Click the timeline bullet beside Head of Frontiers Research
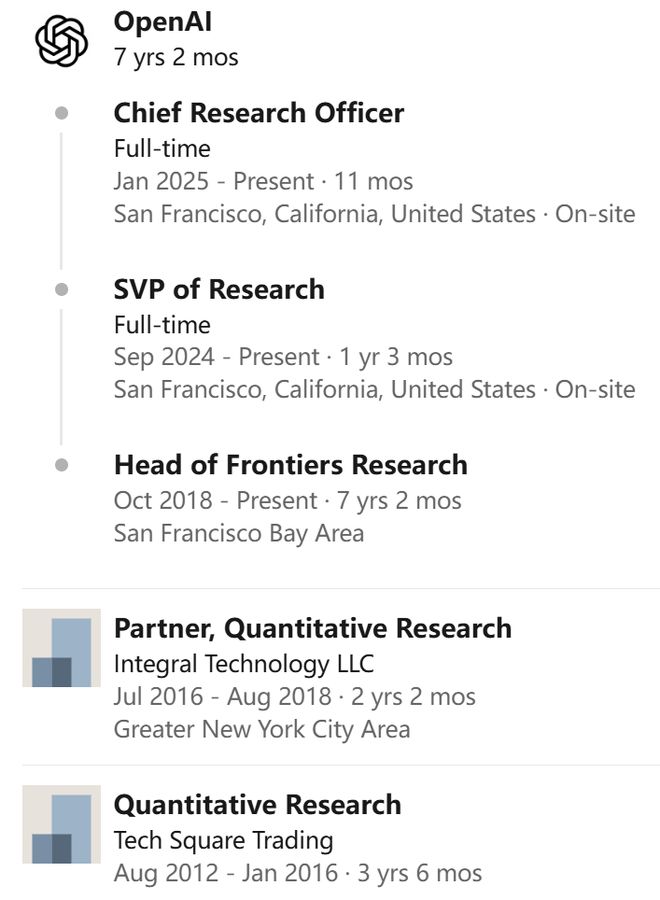The image size is (660, 900). (62, 465)
